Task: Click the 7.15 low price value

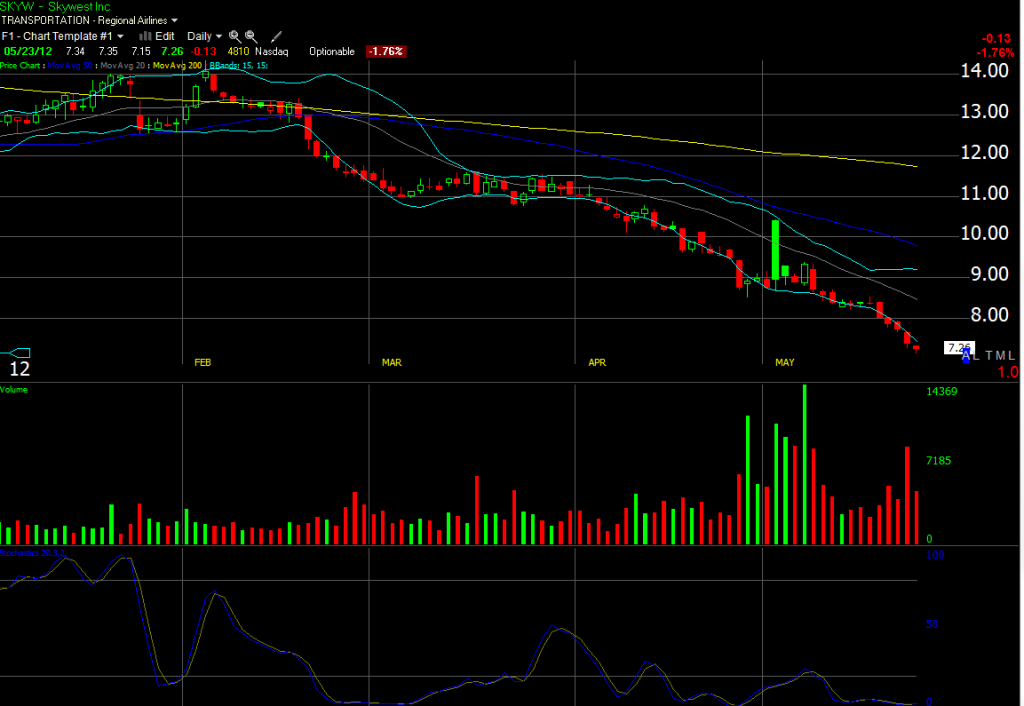Action: click(x=140, y=52)
